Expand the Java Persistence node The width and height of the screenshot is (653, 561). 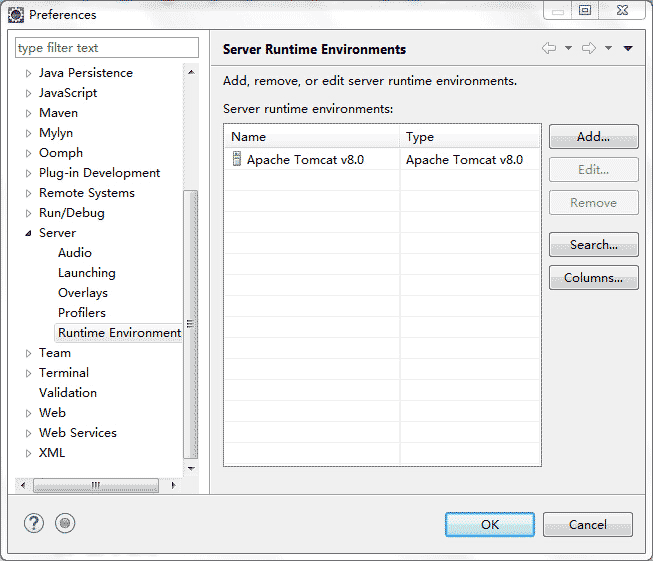point(28,73)
